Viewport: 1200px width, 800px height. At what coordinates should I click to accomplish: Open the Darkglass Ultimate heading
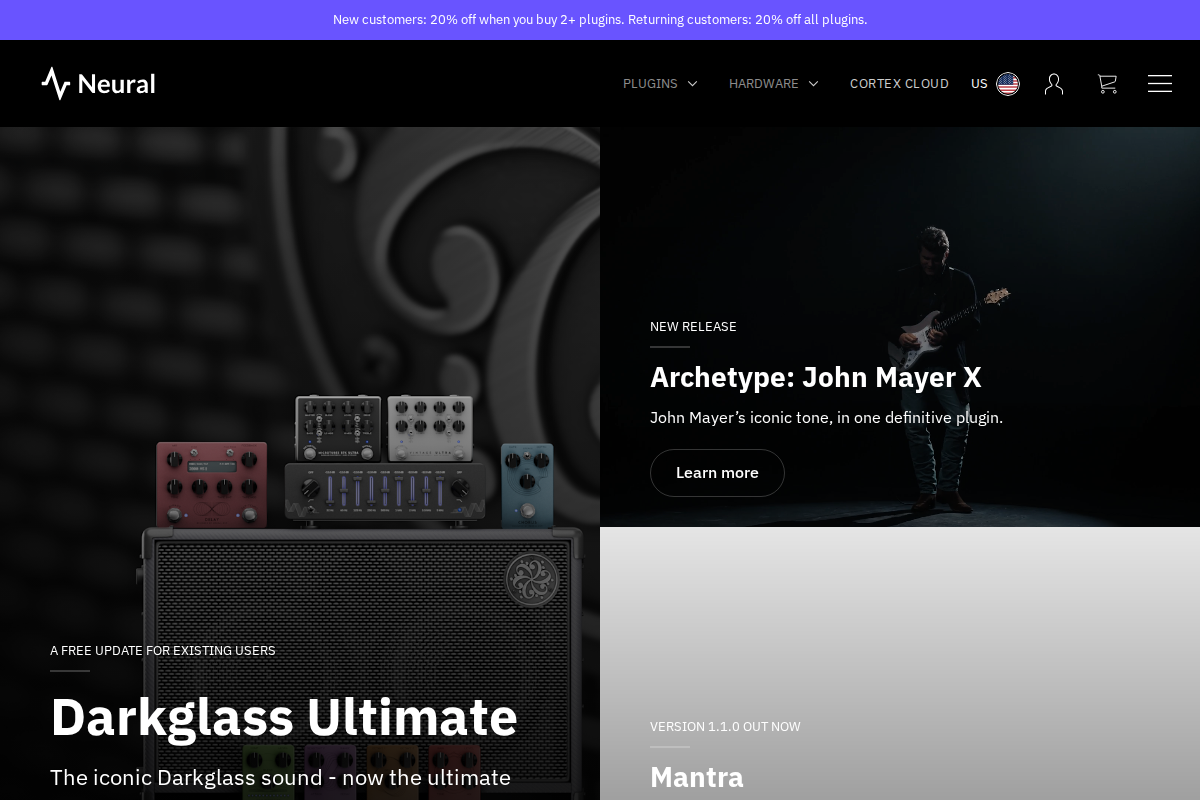click(284, 717)
